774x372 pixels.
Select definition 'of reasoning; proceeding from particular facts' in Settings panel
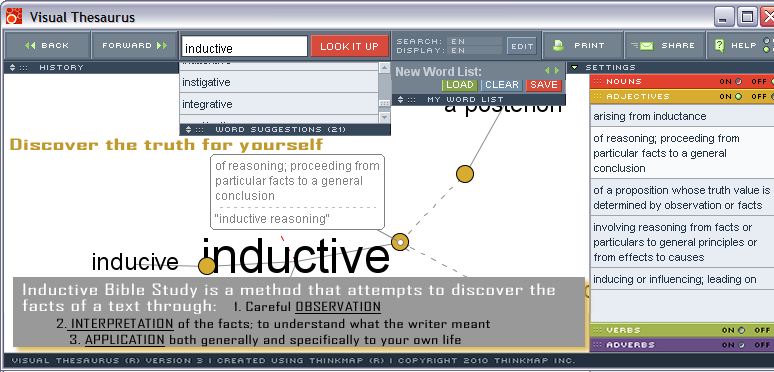[x=682, y=153]
